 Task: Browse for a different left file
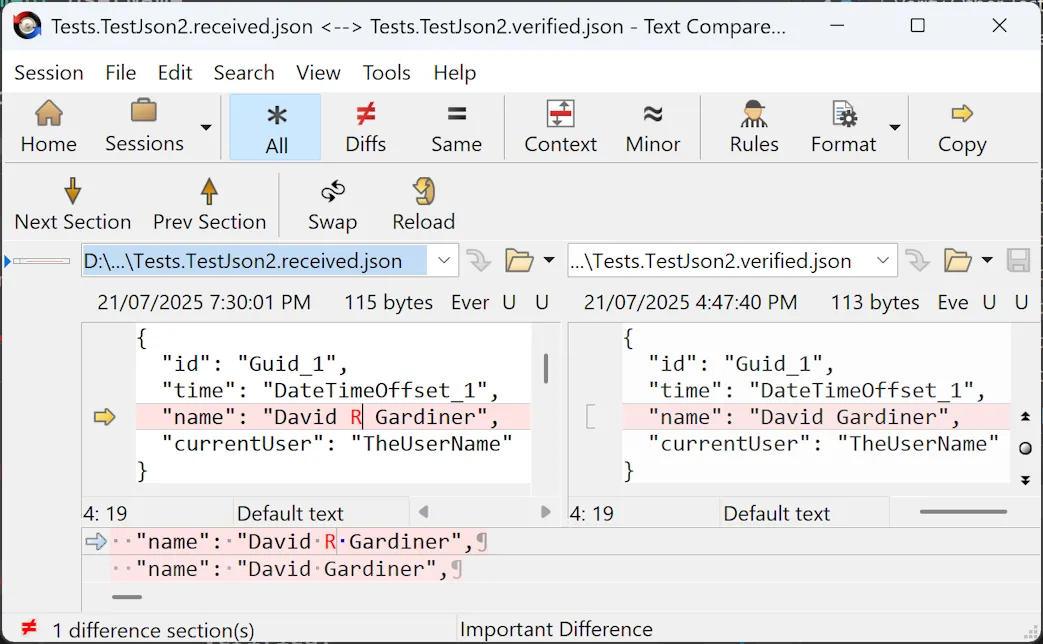(x=519, y=259)
